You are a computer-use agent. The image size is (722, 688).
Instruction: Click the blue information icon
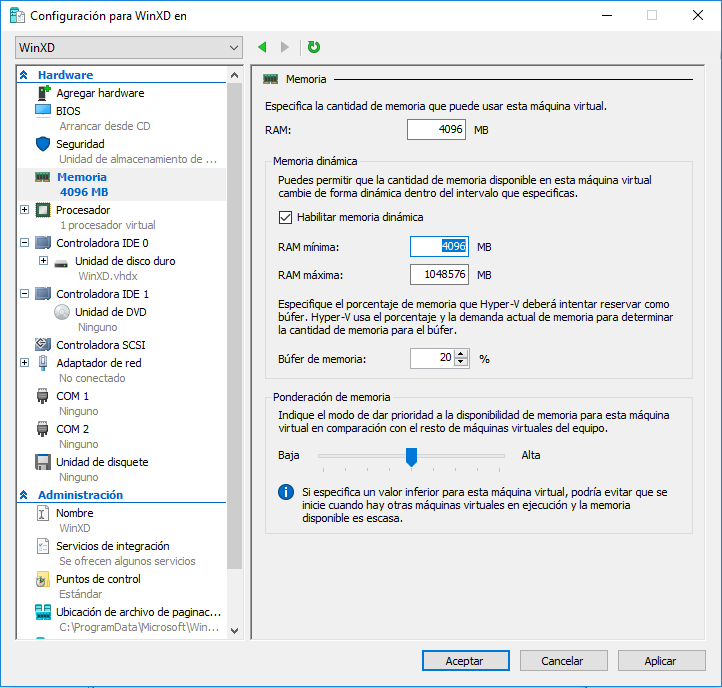tap(285, 492)
